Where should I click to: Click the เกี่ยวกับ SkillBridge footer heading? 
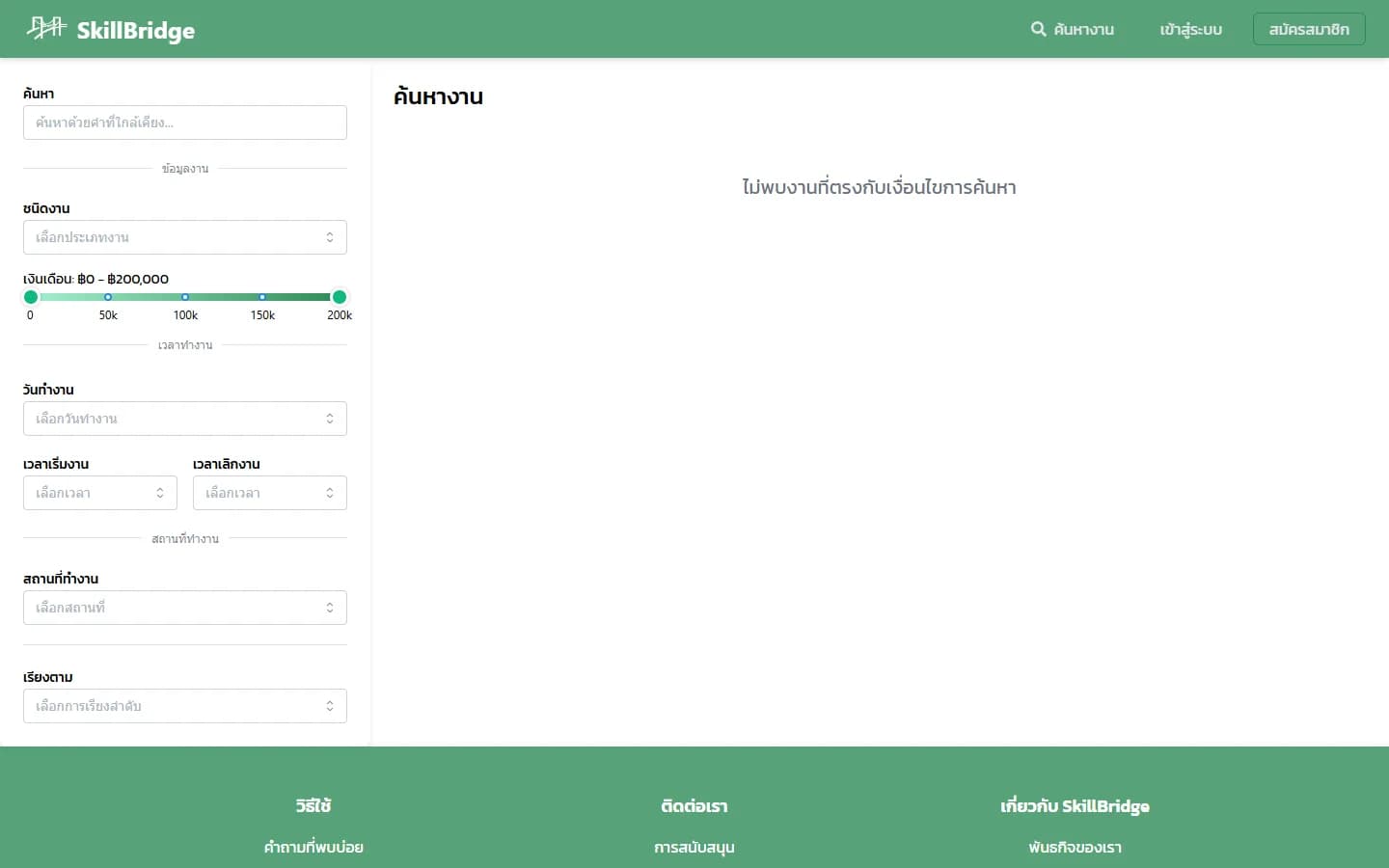point(1075,805)
